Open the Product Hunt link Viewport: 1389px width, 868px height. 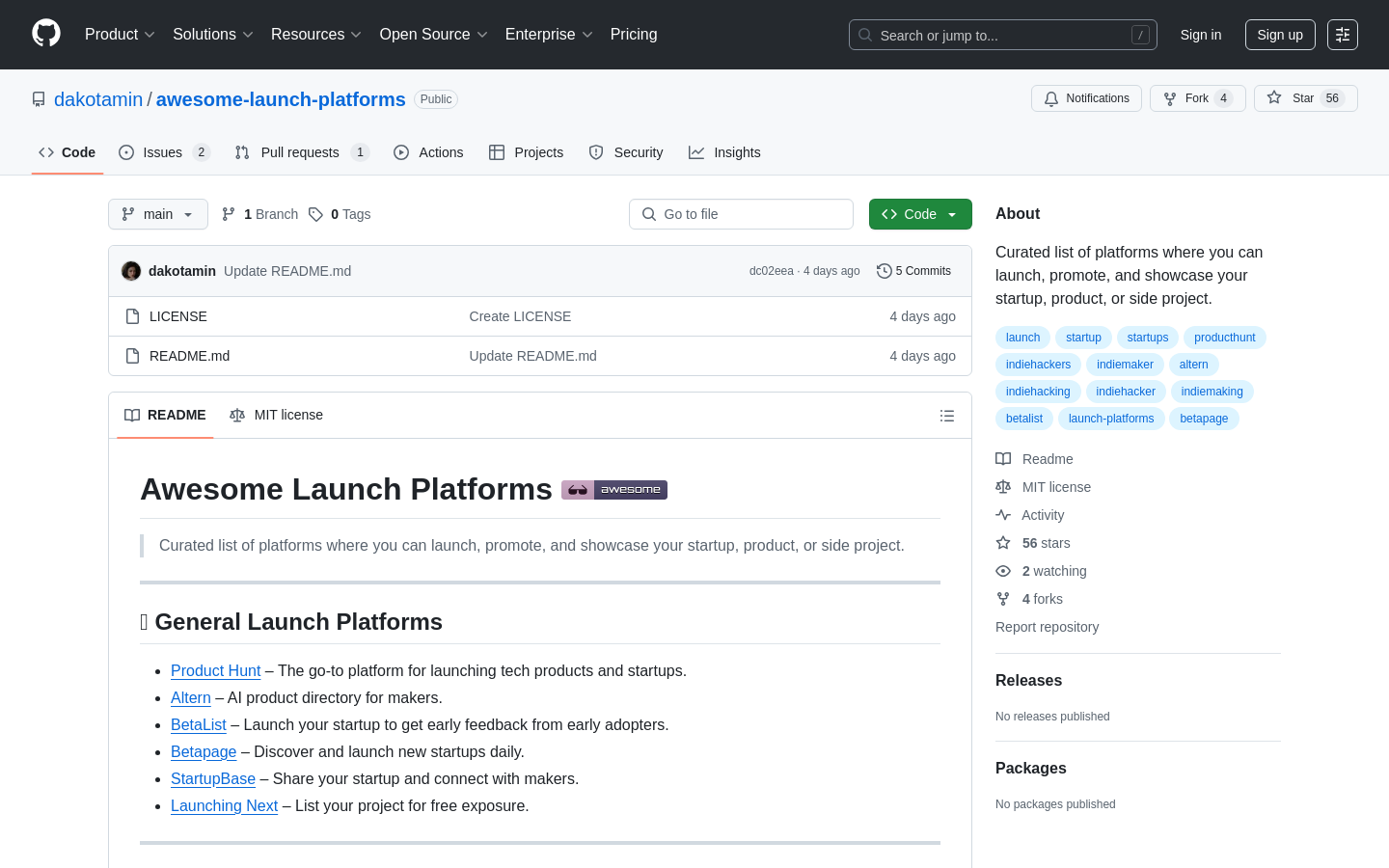(215, 670)
